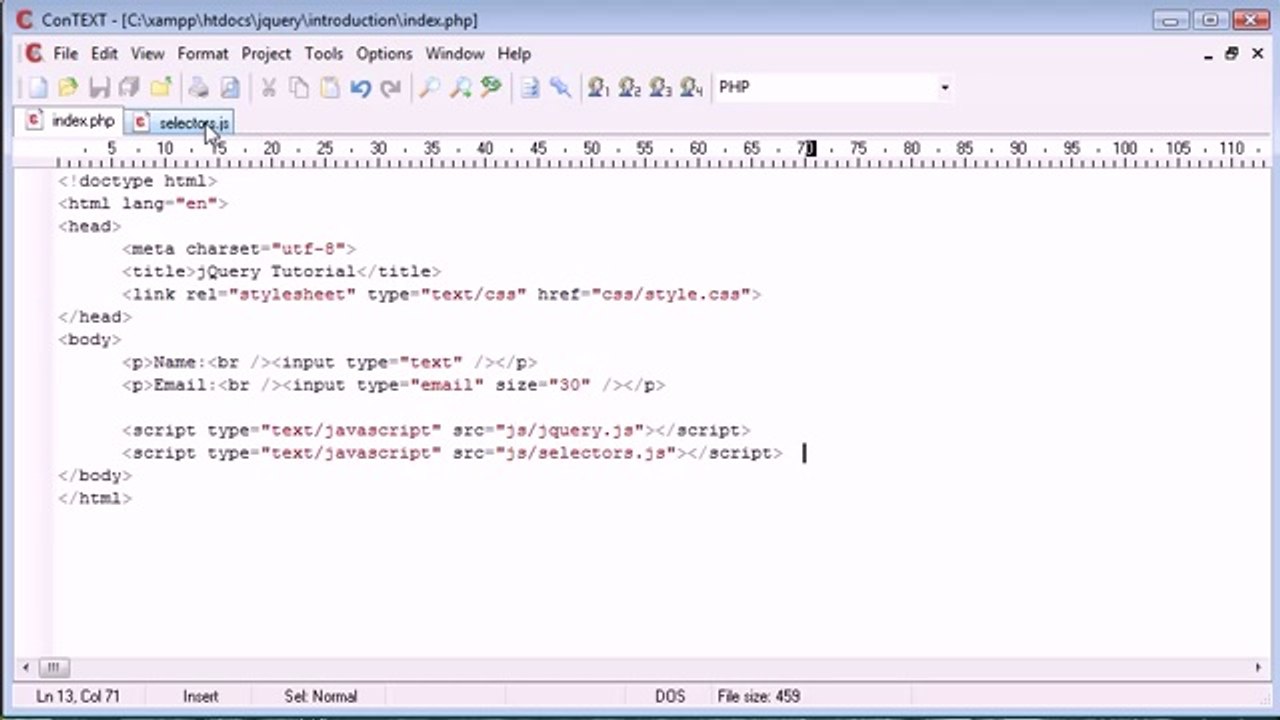Click the closing '</html>' tag line

pos(95,498)
